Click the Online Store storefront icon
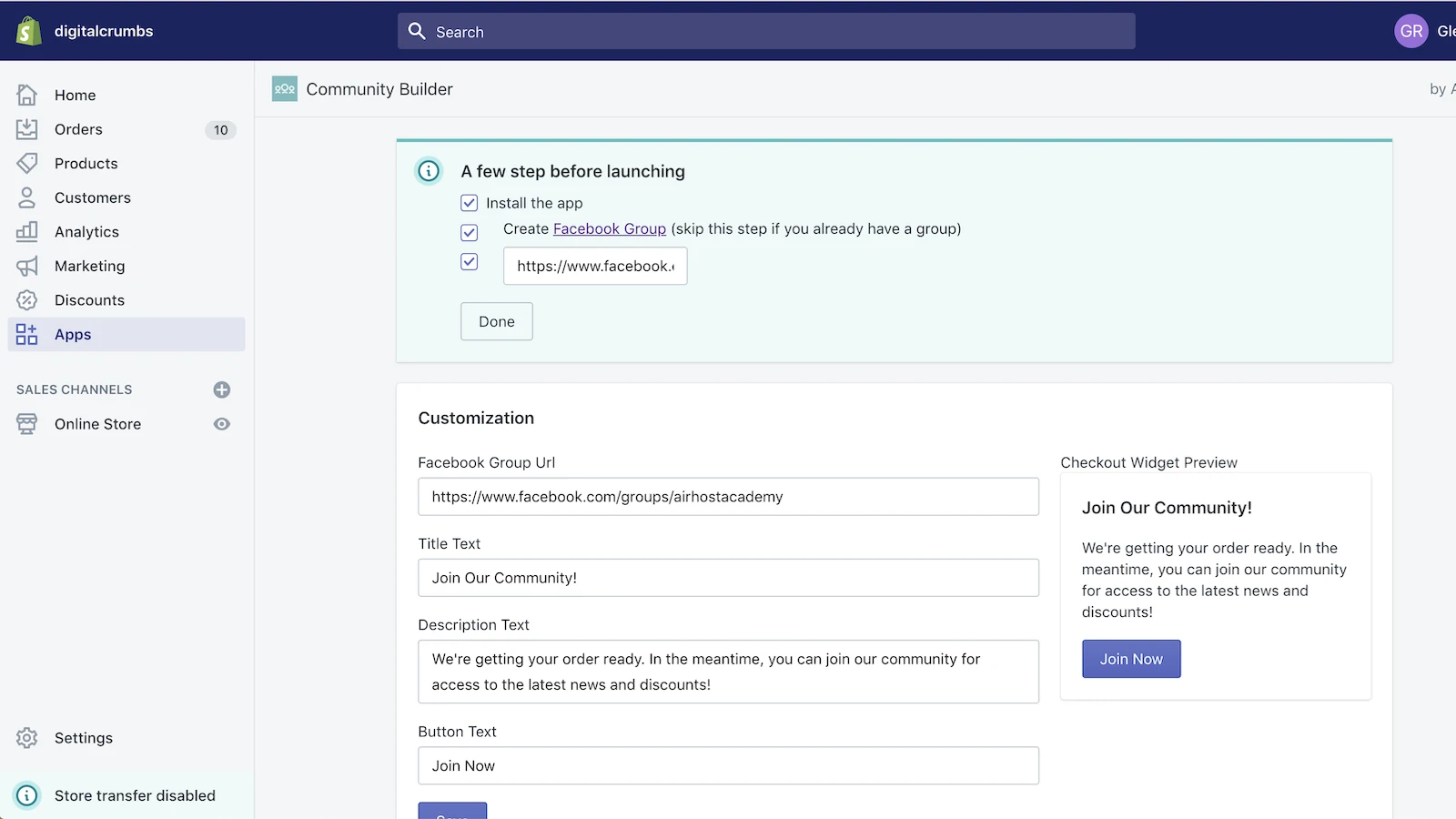Screen dimensions: 1456x819 [x=27, y=424]
